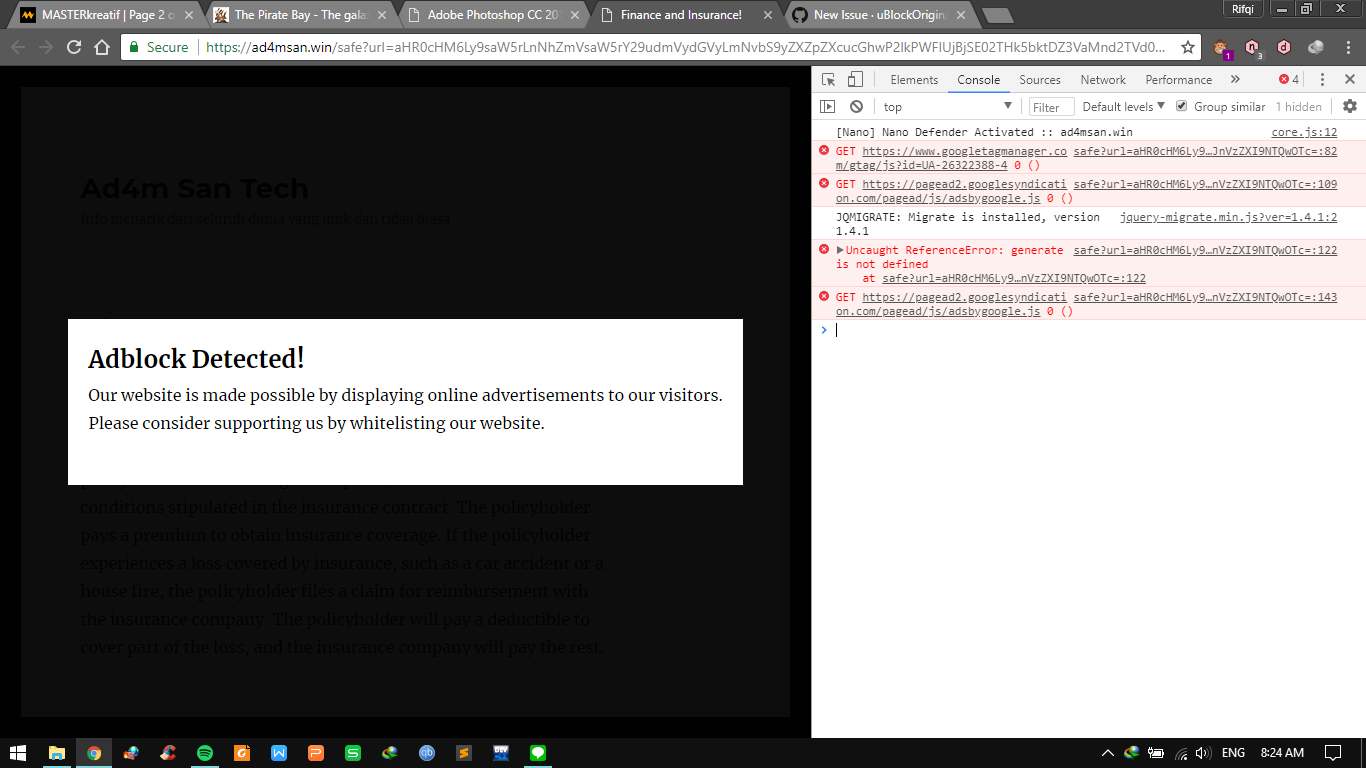This screenshot has width=1366, height=768.
Task: Click the '1 hidden' message count text
Action: [1298, 107]
